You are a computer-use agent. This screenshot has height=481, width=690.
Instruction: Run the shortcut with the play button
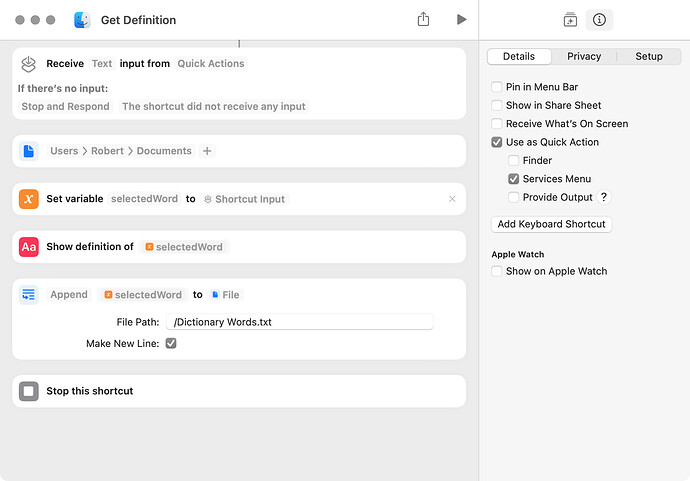(x=461, y=19)
